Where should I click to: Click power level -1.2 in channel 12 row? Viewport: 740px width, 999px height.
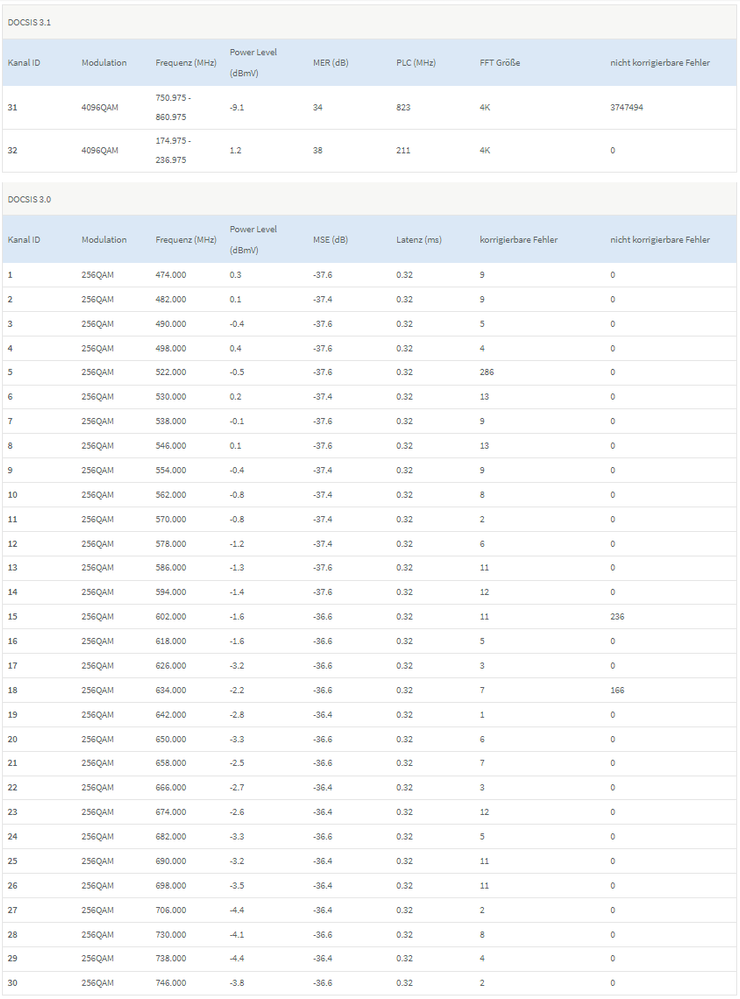pyautogui.click(x=236, y=543)
